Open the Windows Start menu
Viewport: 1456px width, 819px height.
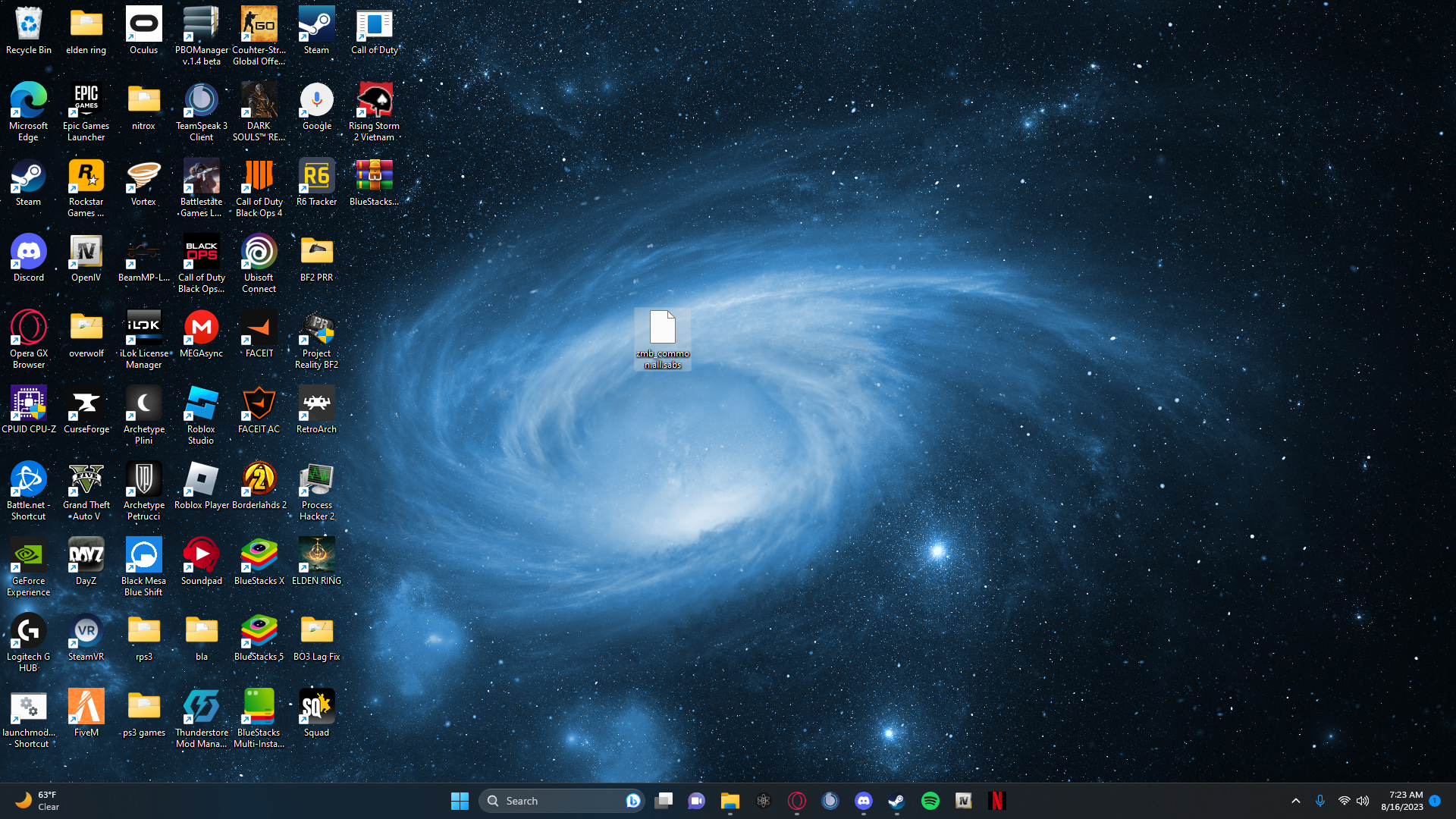[x=460, y=801]
